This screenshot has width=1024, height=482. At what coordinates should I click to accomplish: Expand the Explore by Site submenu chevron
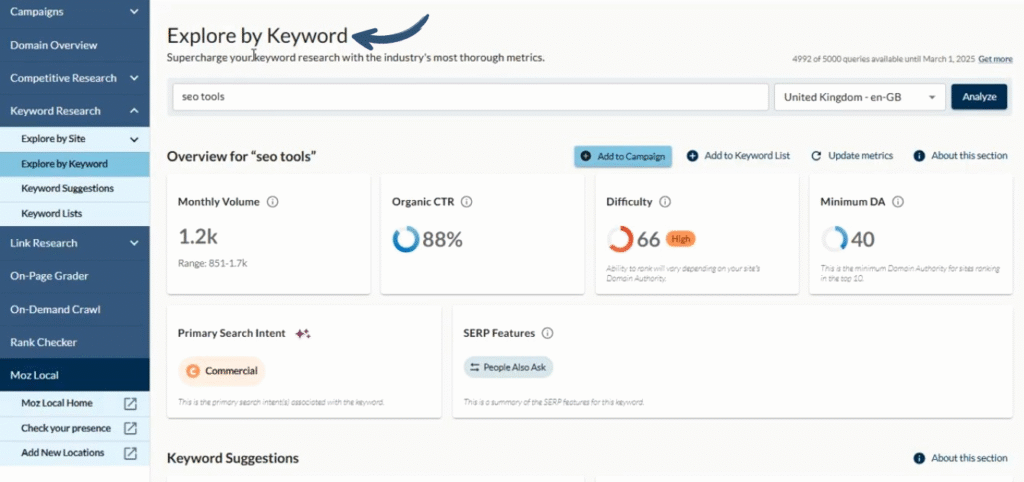click(x=134, y=139)
